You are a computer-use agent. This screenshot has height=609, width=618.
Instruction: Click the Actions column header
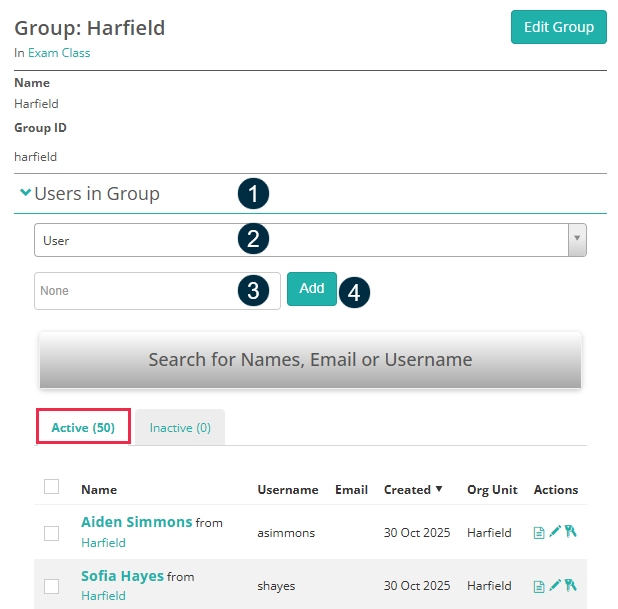[x=556, y=490]
